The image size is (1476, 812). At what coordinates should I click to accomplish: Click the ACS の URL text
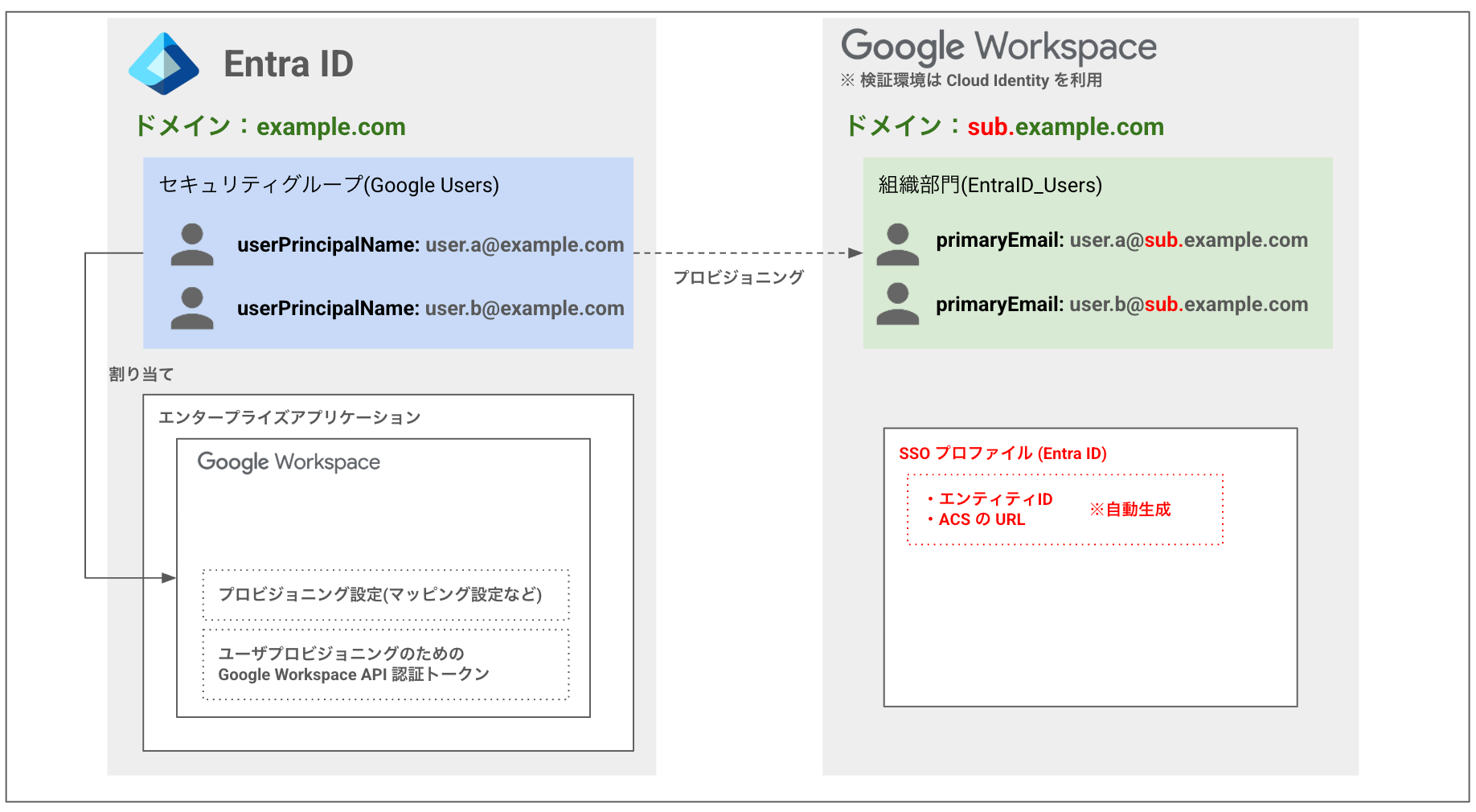pos(982,520)
